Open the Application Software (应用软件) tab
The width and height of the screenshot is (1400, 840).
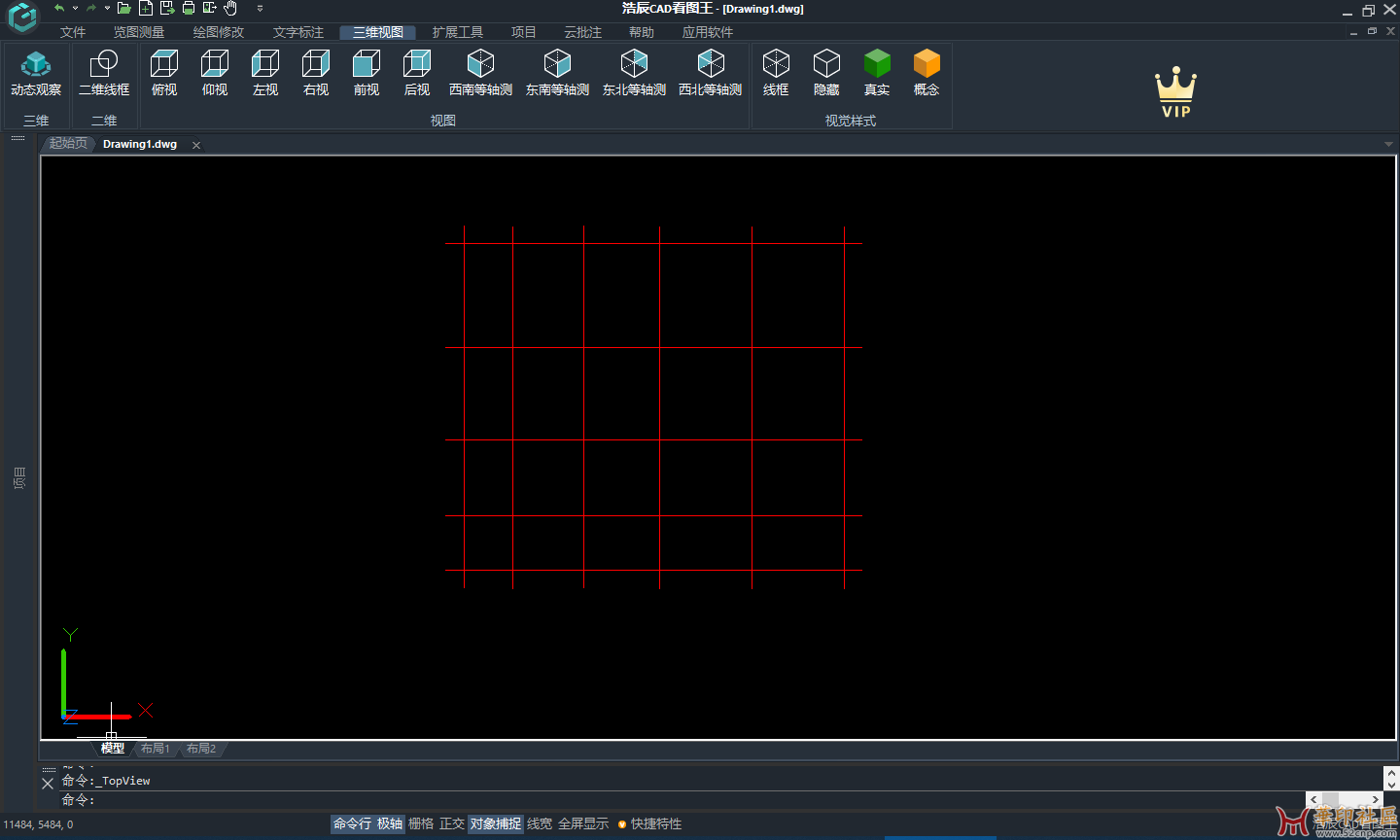708,32
